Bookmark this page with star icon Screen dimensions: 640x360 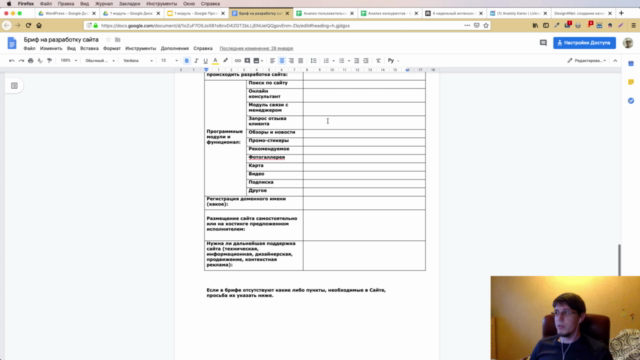tap(486, 25)
